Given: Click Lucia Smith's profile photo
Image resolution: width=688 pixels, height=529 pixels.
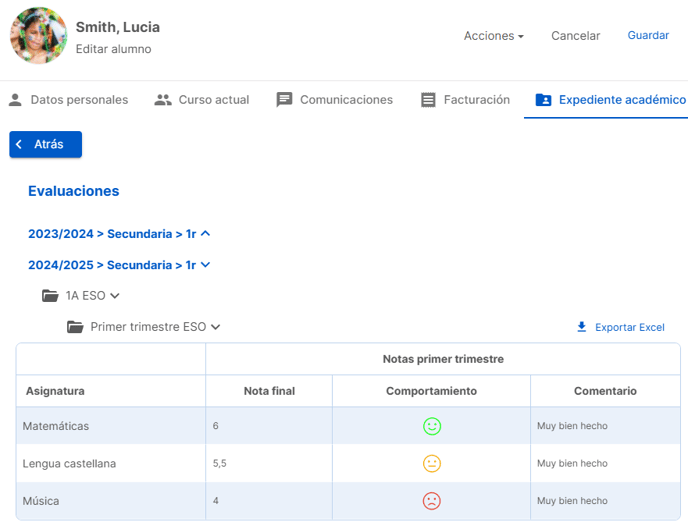Looking at the screenshot, I should pyautogui.click(x=39, y=36).
